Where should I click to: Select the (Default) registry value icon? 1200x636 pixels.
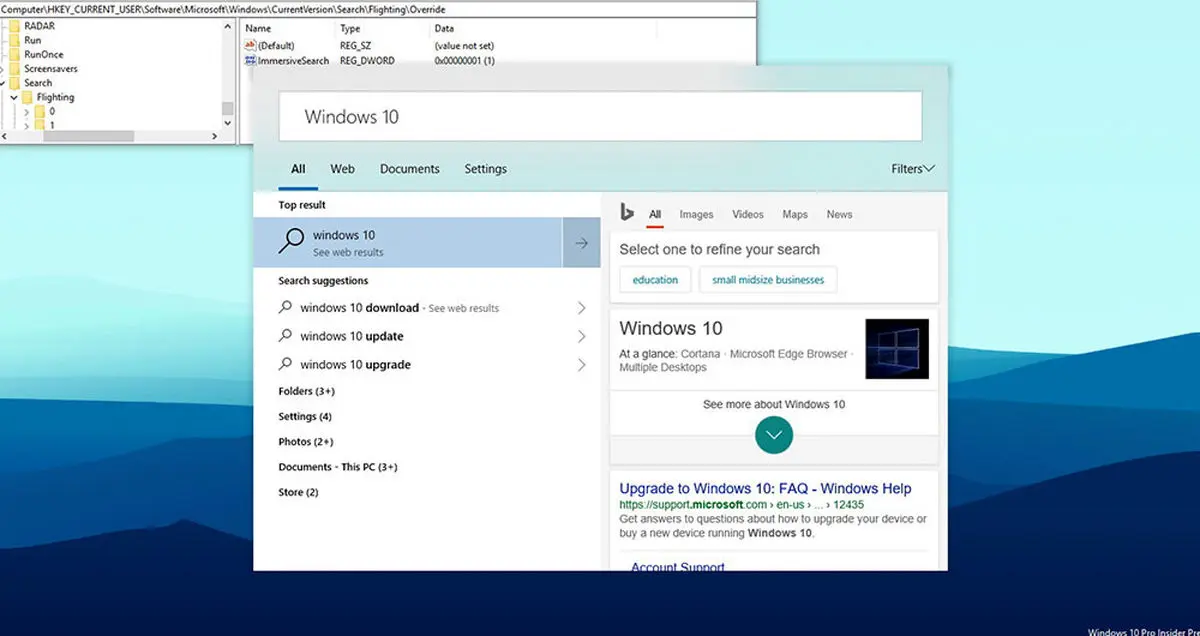point(250,46)
